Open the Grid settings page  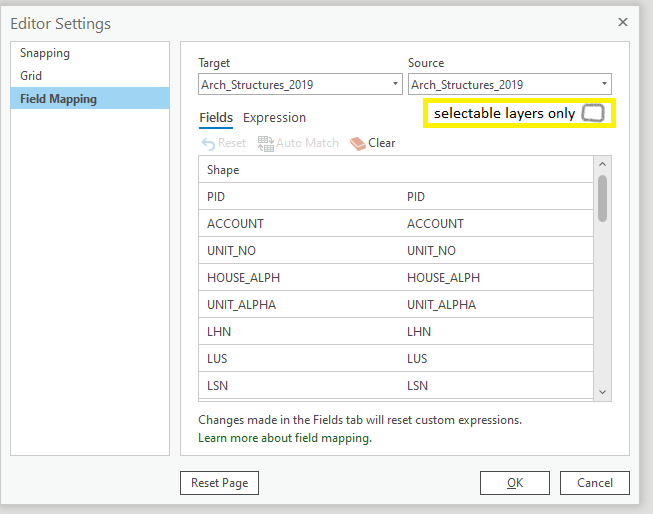click(31, 76)
